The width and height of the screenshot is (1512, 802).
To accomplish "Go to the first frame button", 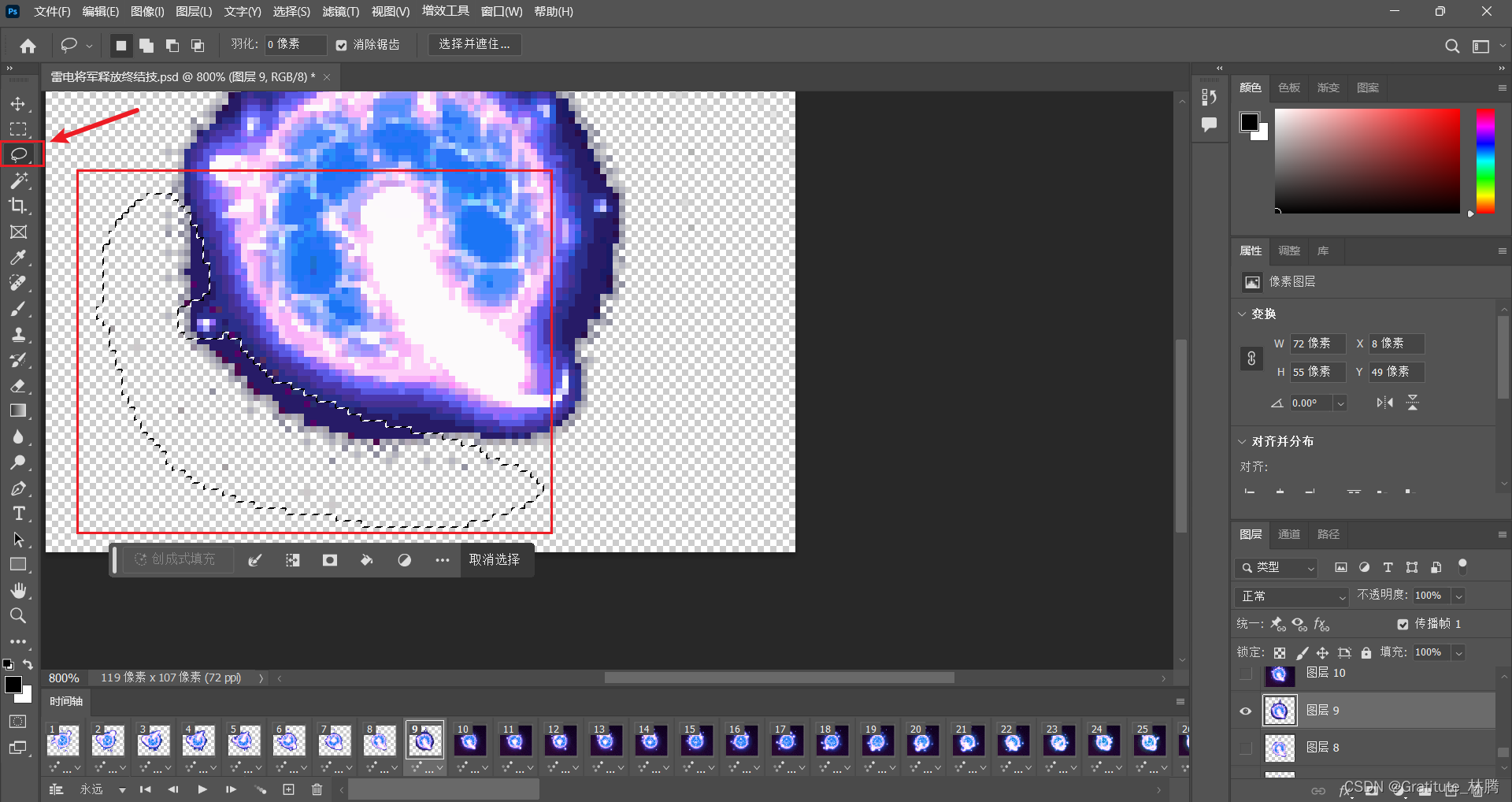I will 145,789.
